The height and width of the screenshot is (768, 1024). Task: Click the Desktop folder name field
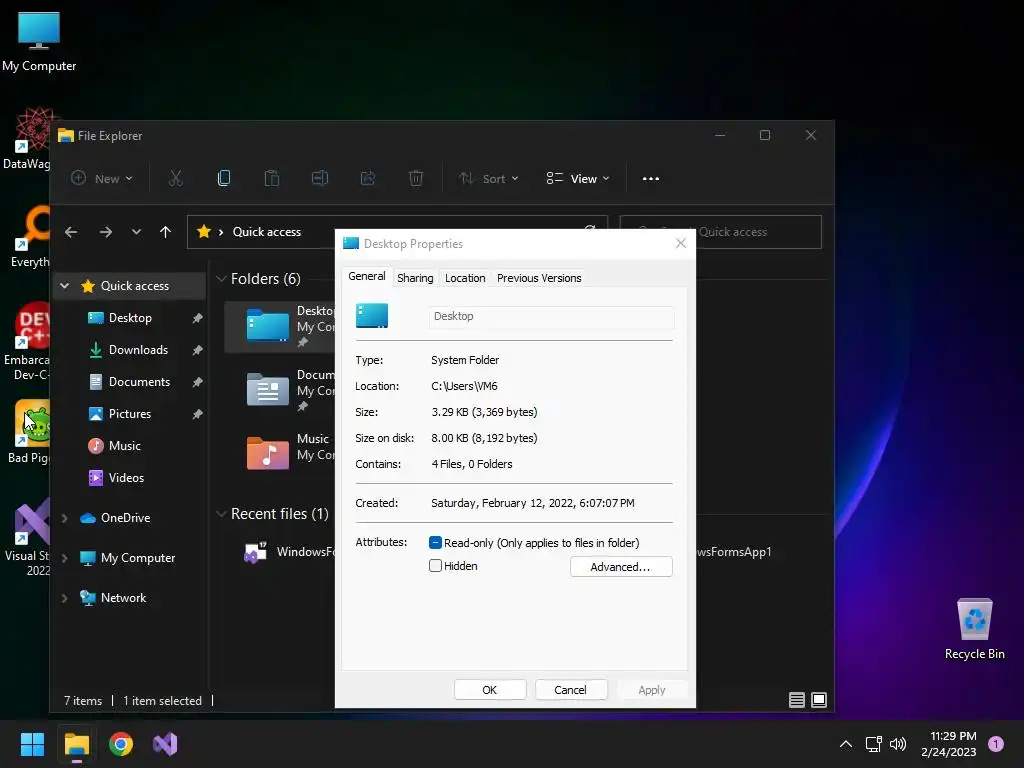click(551, 317)
